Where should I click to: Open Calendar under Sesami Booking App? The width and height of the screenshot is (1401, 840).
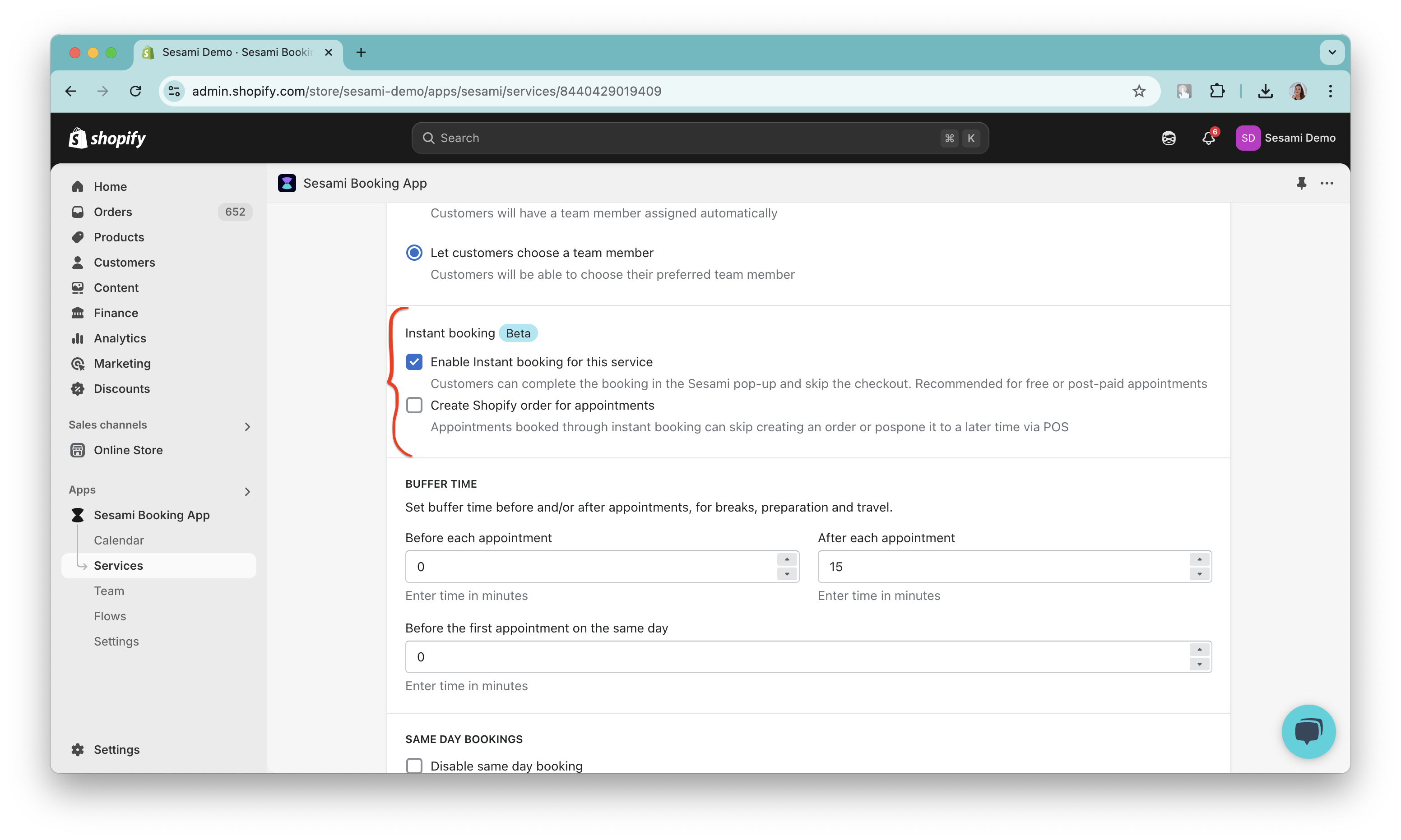(119, 540)
